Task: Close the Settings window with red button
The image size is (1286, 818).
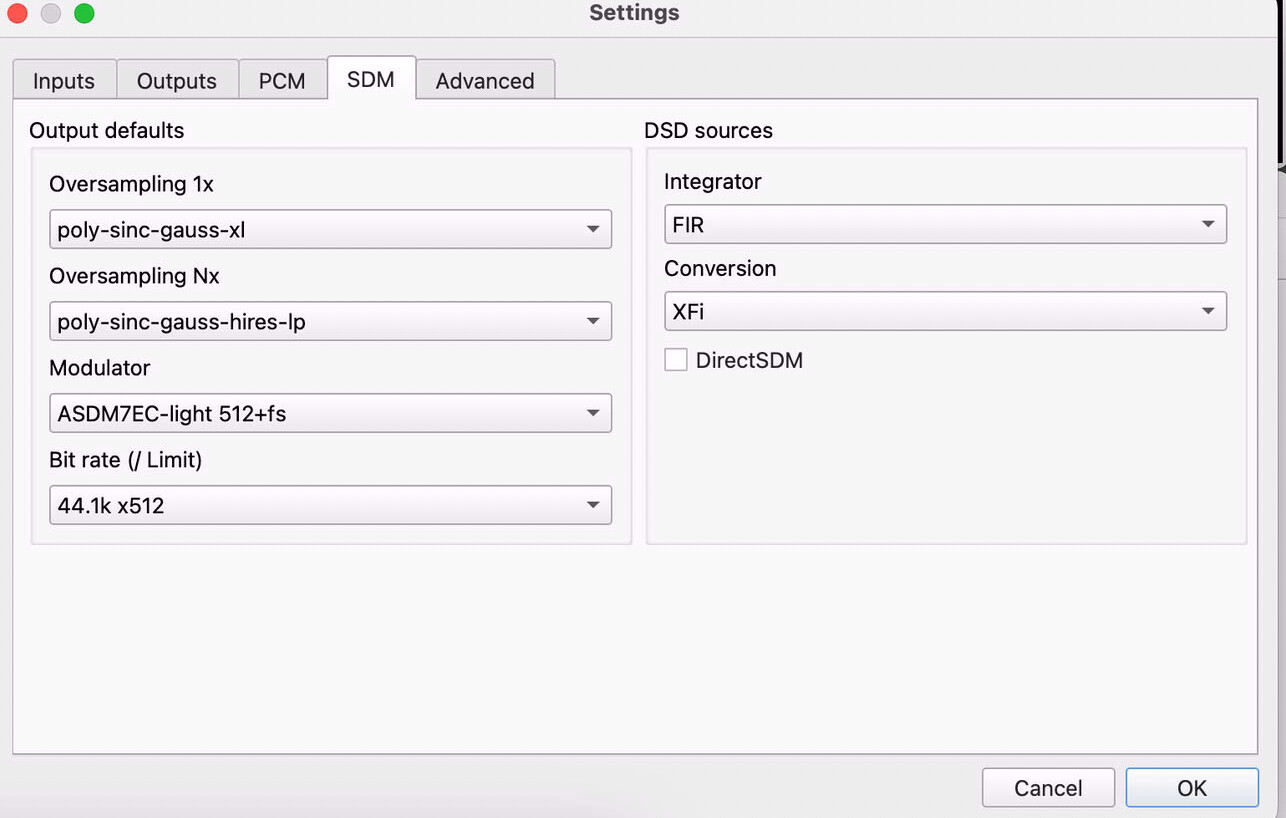Action: pyautogui.click(x=17, y=13)
